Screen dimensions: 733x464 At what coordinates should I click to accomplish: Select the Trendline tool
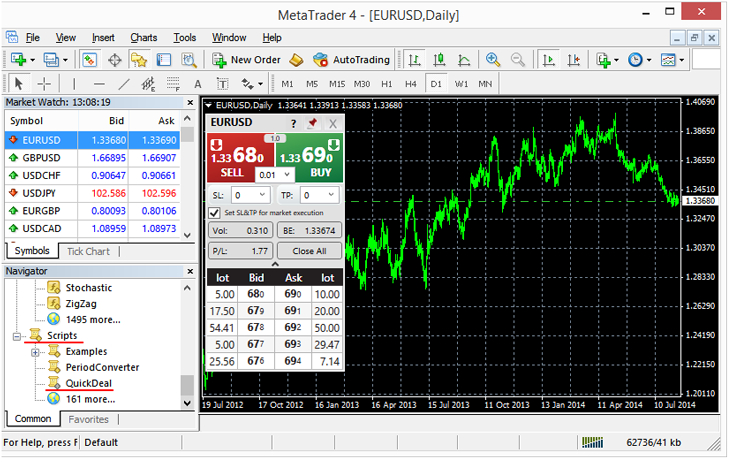coord(124,84)
